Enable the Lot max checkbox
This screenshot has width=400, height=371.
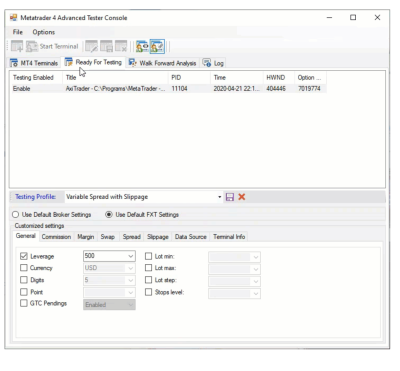pyautogui.click(x=149, y=268)
